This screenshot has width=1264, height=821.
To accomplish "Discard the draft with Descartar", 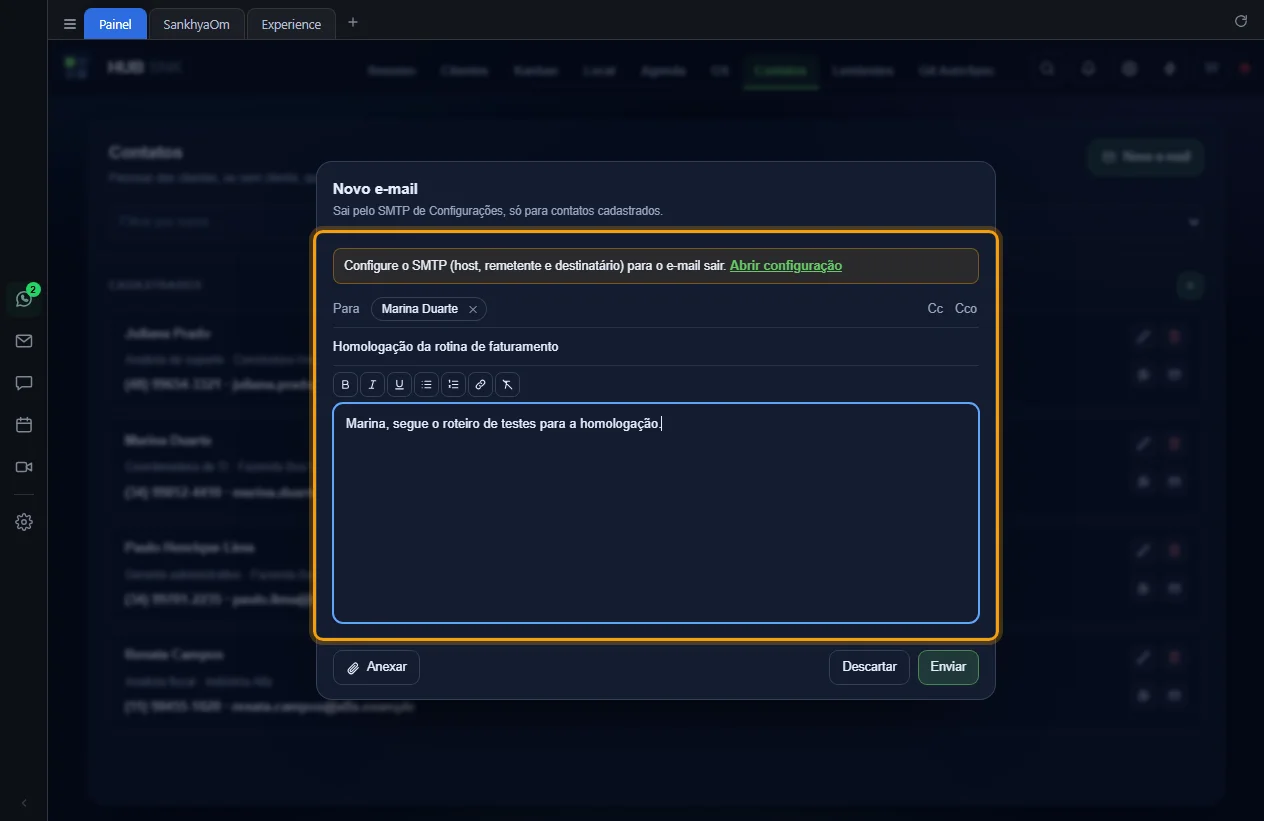I will point(869,667).
